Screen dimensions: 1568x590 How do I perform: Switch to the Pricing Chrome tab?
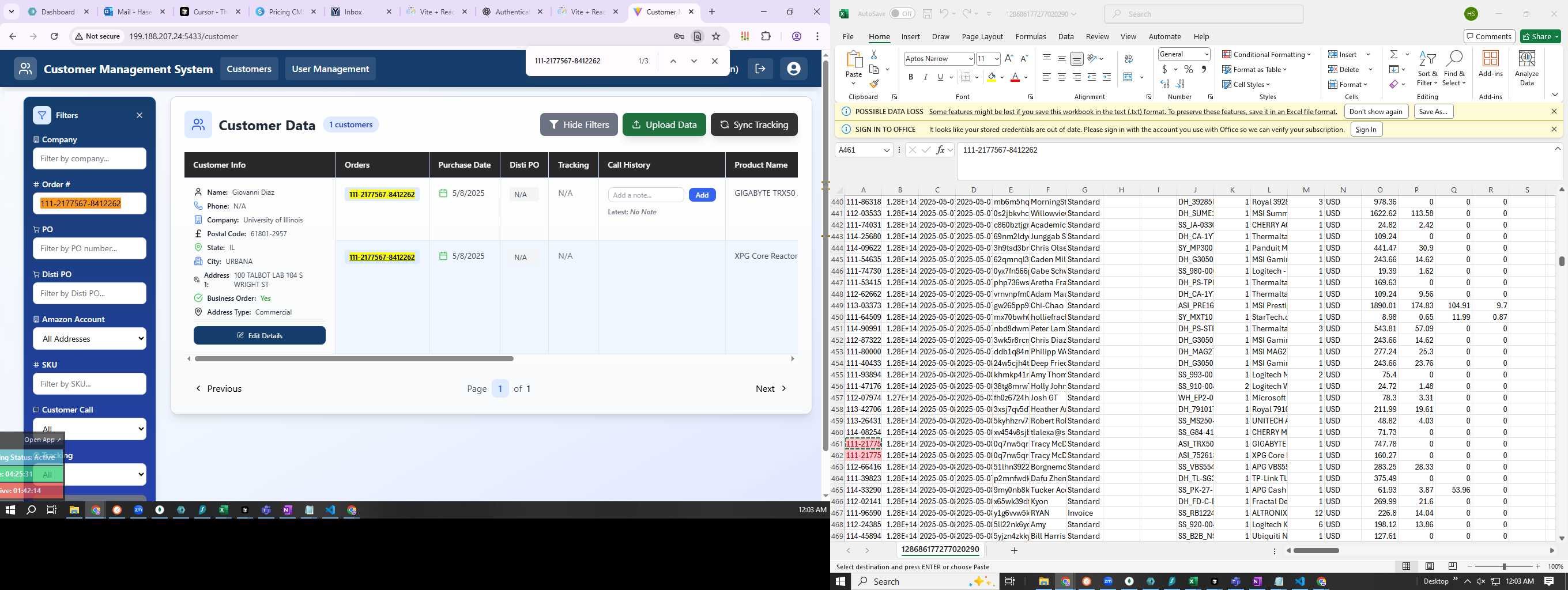click(286, 12)
